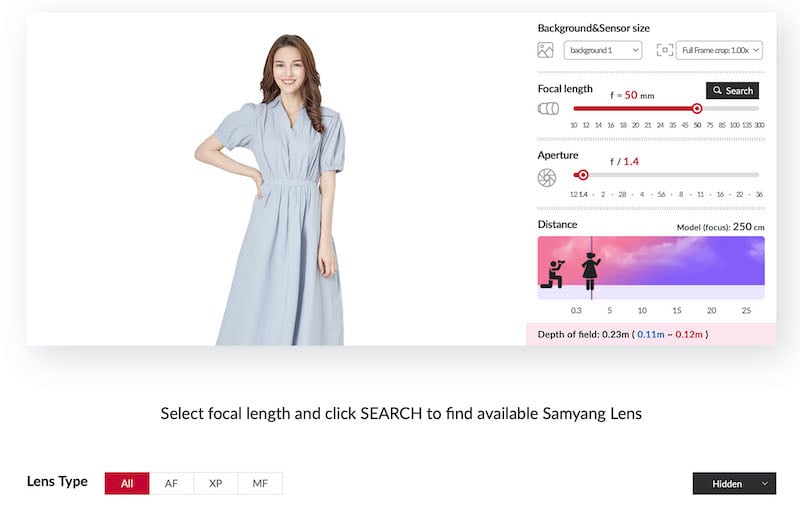Click the background image icon

point(545,50)
